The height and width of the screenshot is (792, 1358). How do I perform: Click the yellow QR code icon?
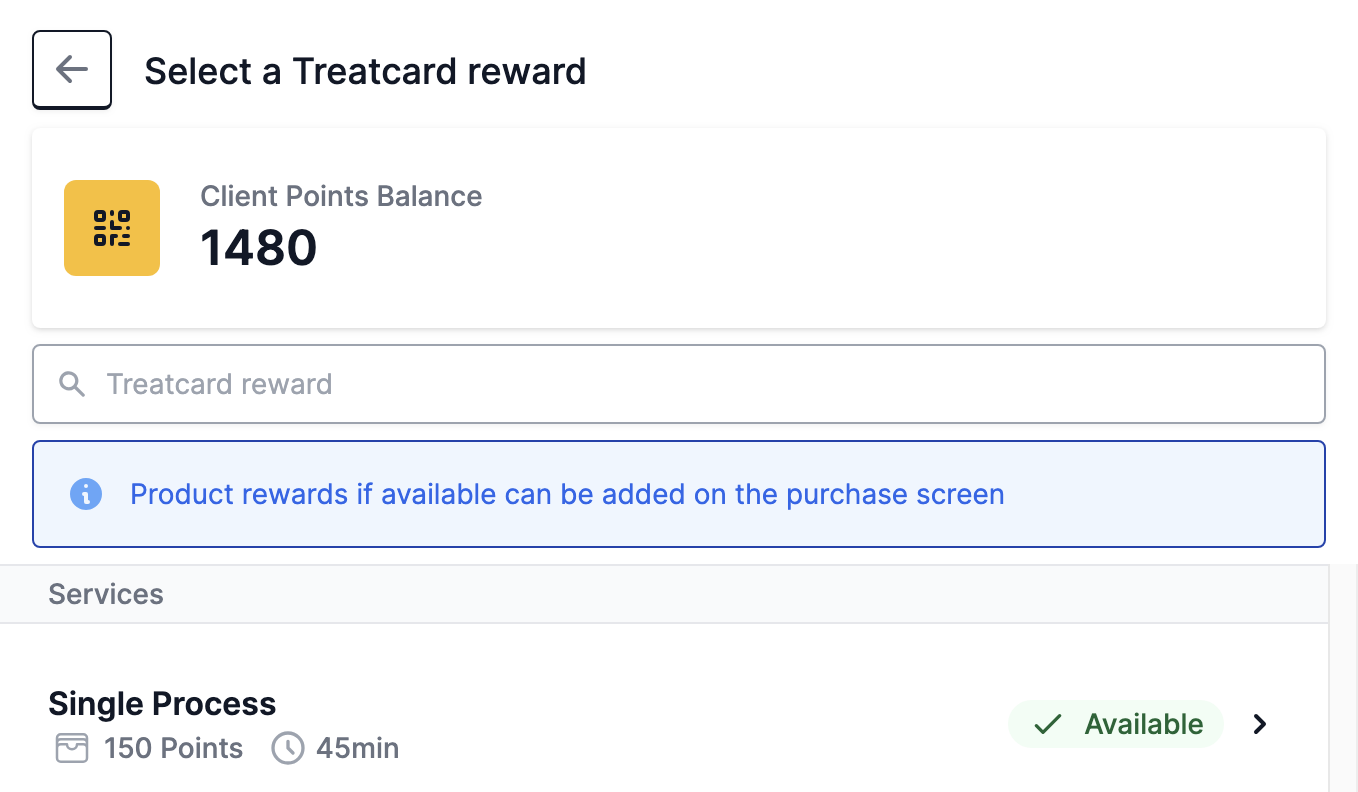point(112,228)
